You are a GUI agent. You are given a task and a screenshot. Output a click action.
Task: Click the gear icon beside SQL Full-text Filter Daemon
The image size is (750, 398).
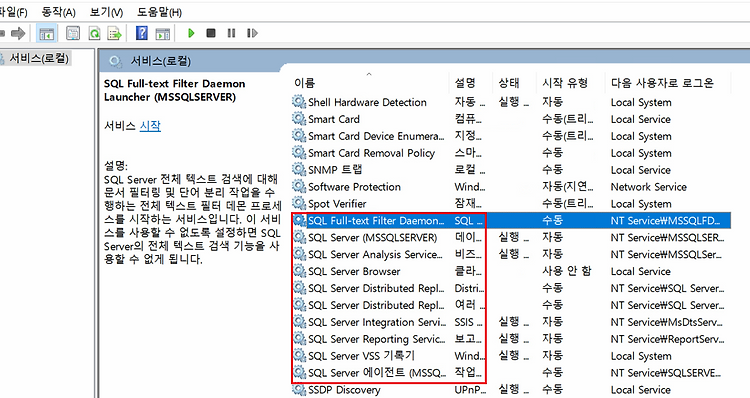pyautogui.click(x=299, y=221)
